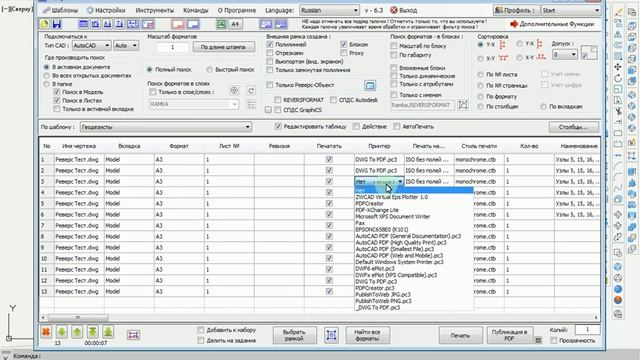Open the Команды menu
Screen dimensions: 640x360
196,10
